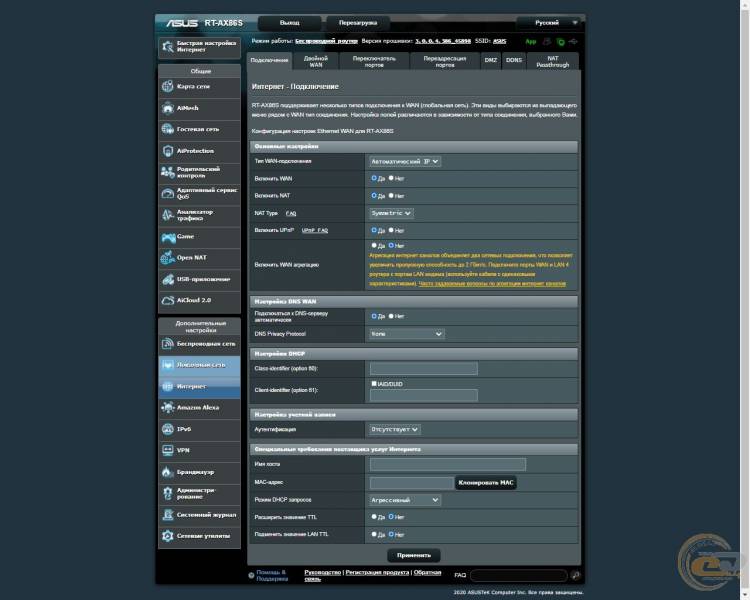Select Нет for Включить WAN
The width and height of the screenshot is (750, 600).
click(391, 178)
